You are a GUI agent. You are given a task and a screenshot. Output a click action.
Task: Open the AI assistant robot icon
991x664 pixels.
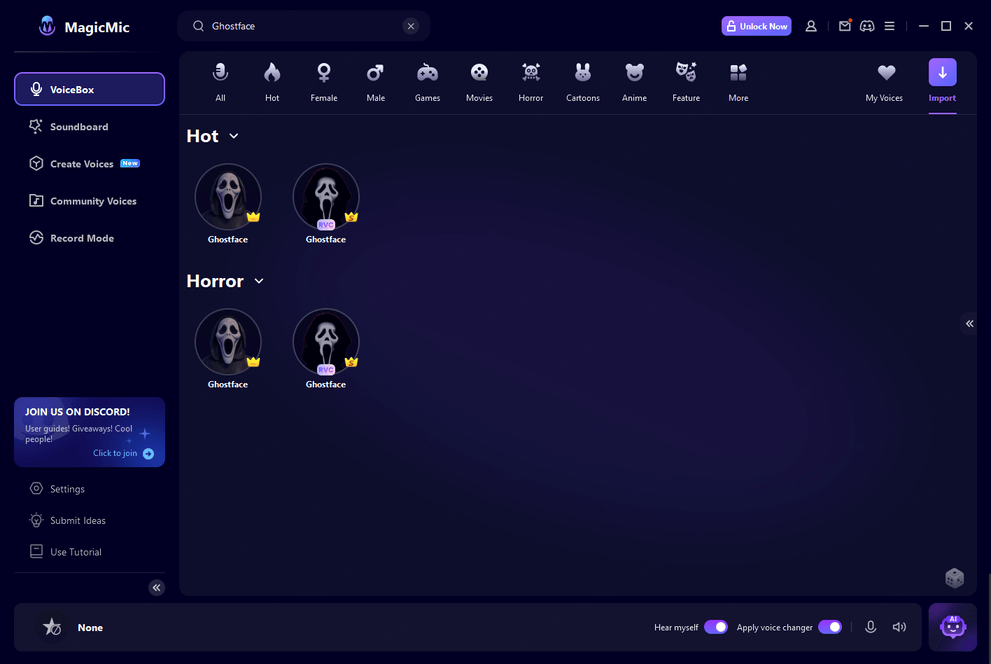tap(952, 627)
